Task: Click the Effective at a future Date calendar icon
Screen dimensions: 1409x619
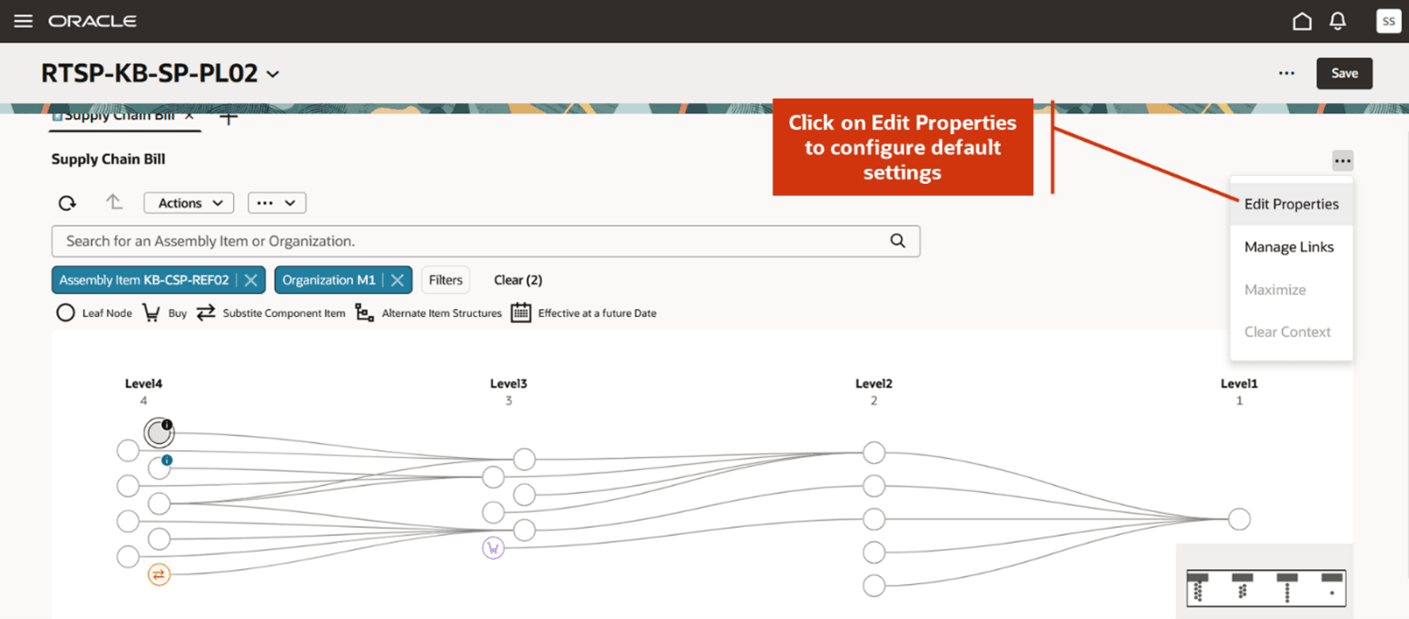Action: coord(521,312)
